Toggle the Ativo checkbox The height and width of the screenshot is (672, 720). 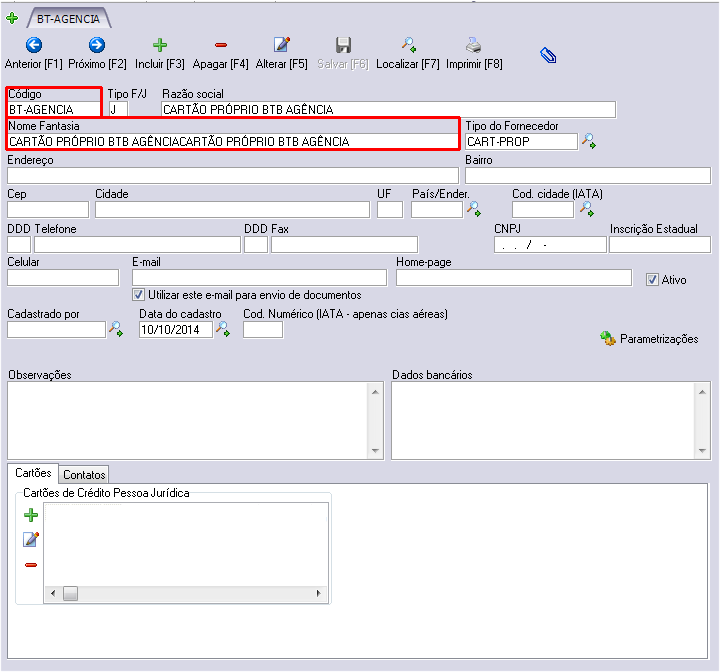point(652,279)
